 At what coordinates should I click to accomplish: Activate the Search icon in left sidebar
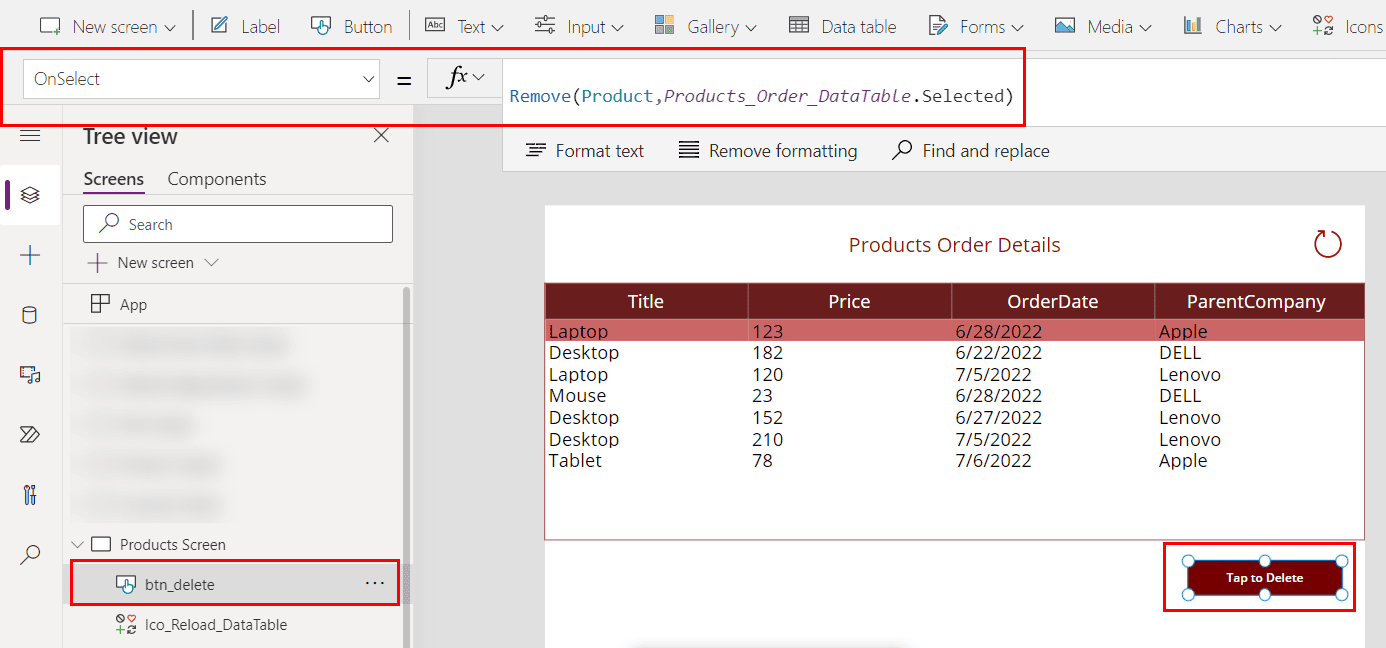tap(30, 554)
